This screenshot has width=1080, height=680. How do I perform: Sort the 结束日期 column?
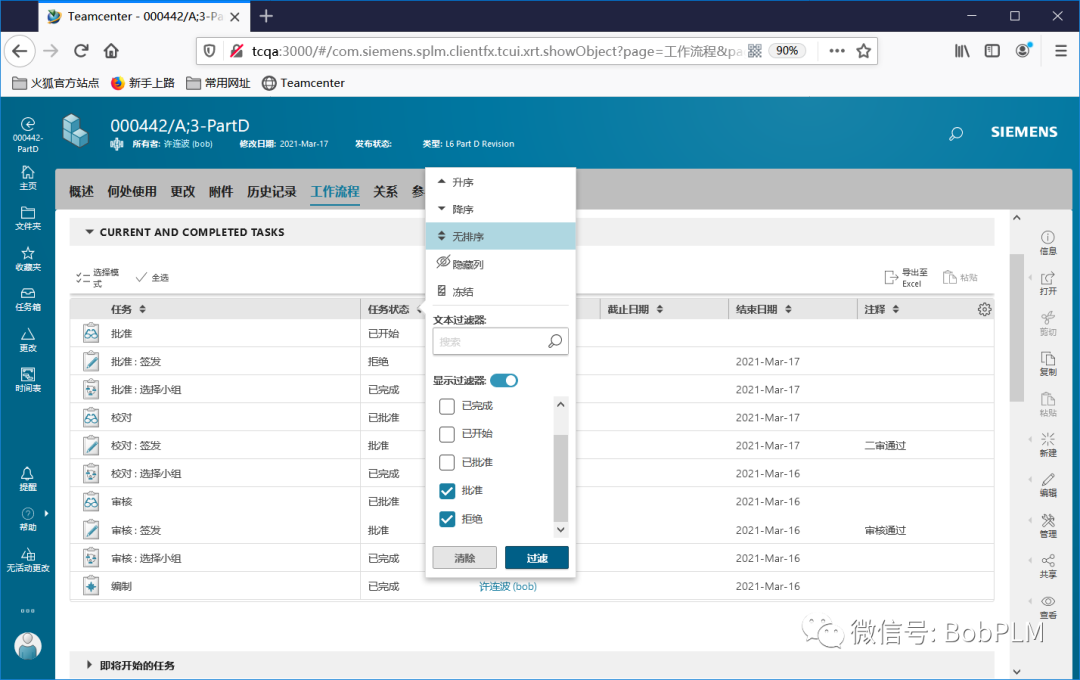(x=789, y=309)
